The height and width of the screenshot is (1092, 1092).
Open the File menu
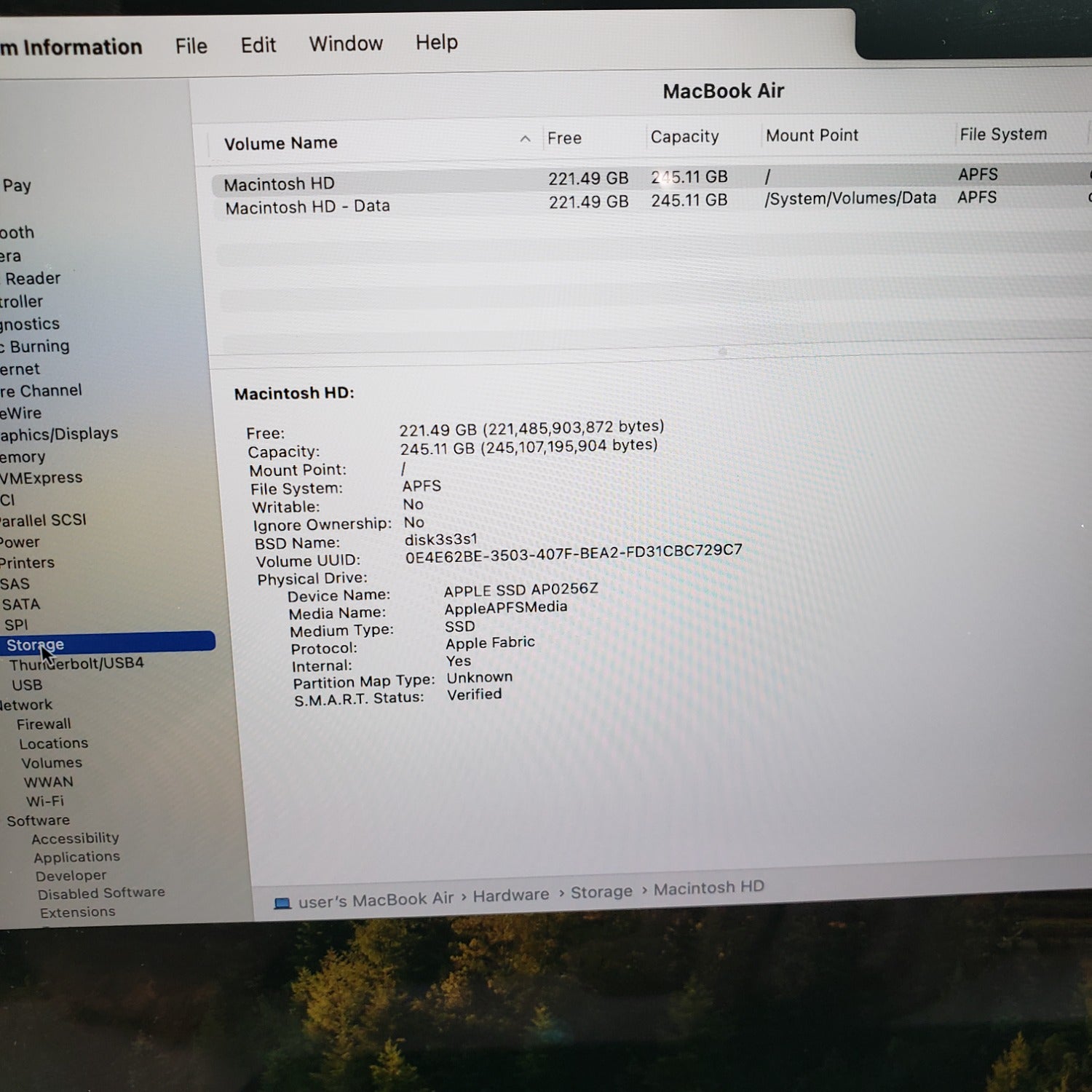[191, 47]
